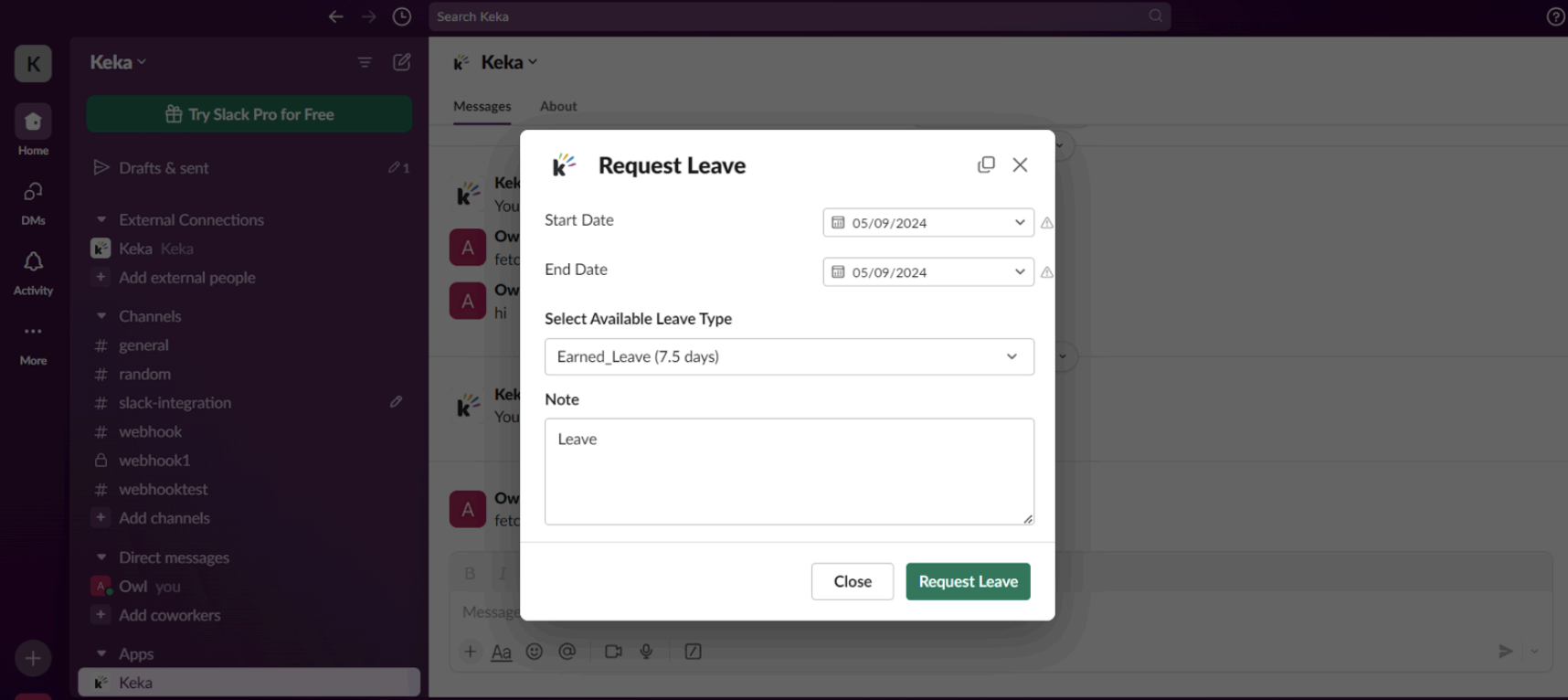Open the history clock icon
This screenshot has width=1568, height=700.
point(401,16)
